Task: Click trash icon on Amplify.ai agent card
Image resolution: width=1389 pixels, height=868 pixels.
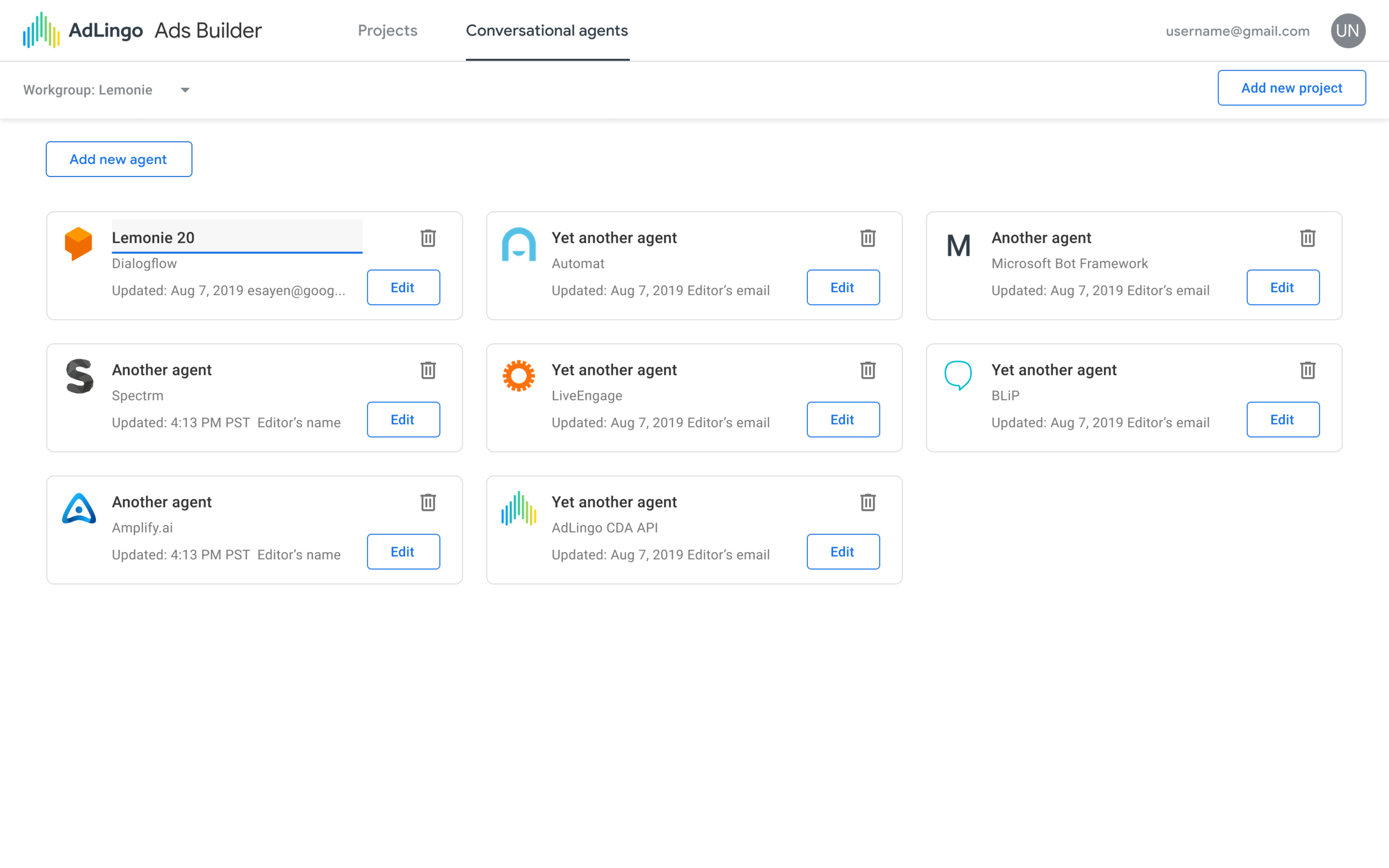Action: point(428,503)
